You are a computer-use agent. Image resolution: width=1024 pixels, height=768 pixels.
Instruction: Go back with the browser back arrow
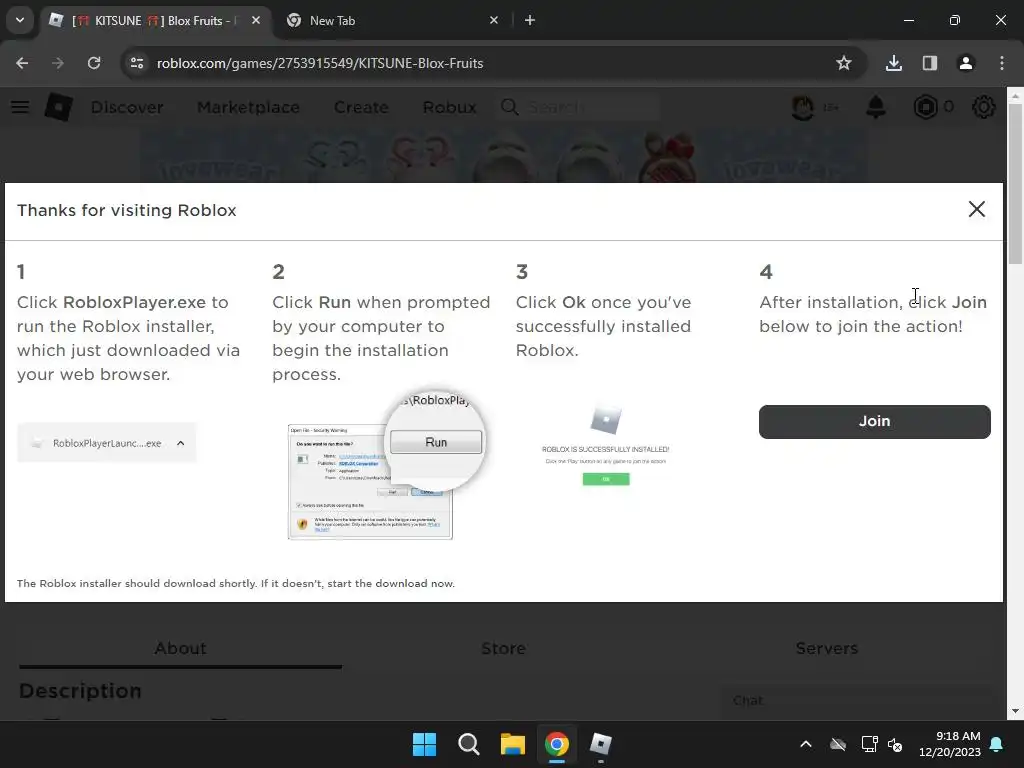tap(22, 63)
